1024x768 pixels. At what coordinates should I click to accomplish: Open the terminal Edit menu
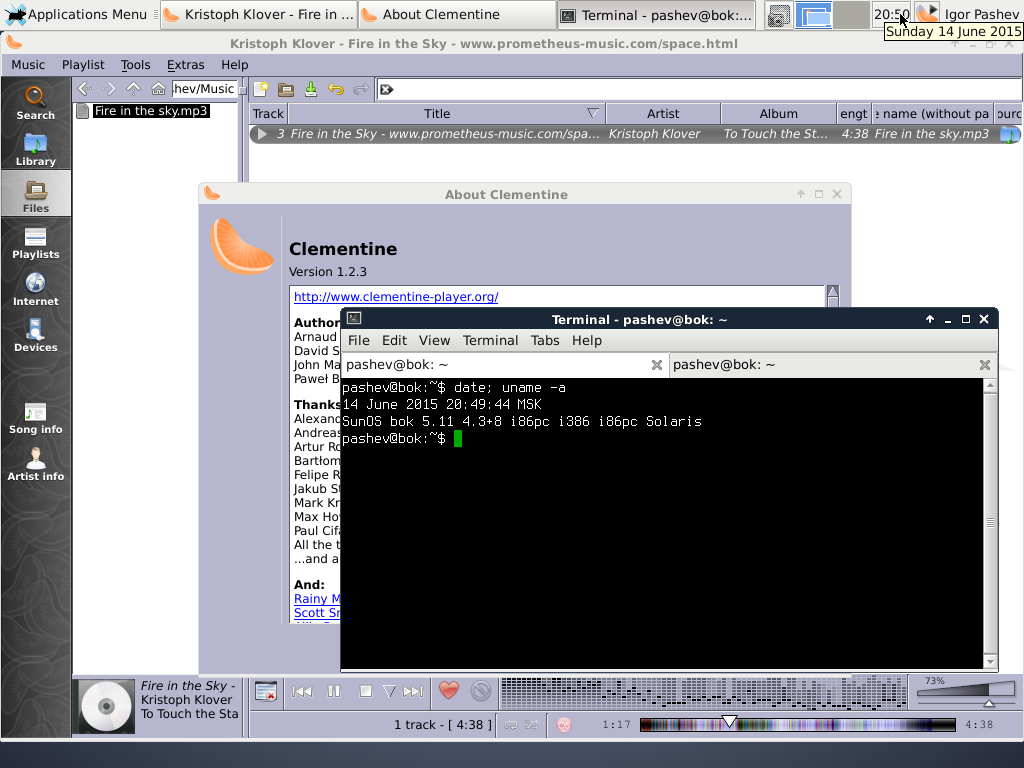(x=394, y=340)
